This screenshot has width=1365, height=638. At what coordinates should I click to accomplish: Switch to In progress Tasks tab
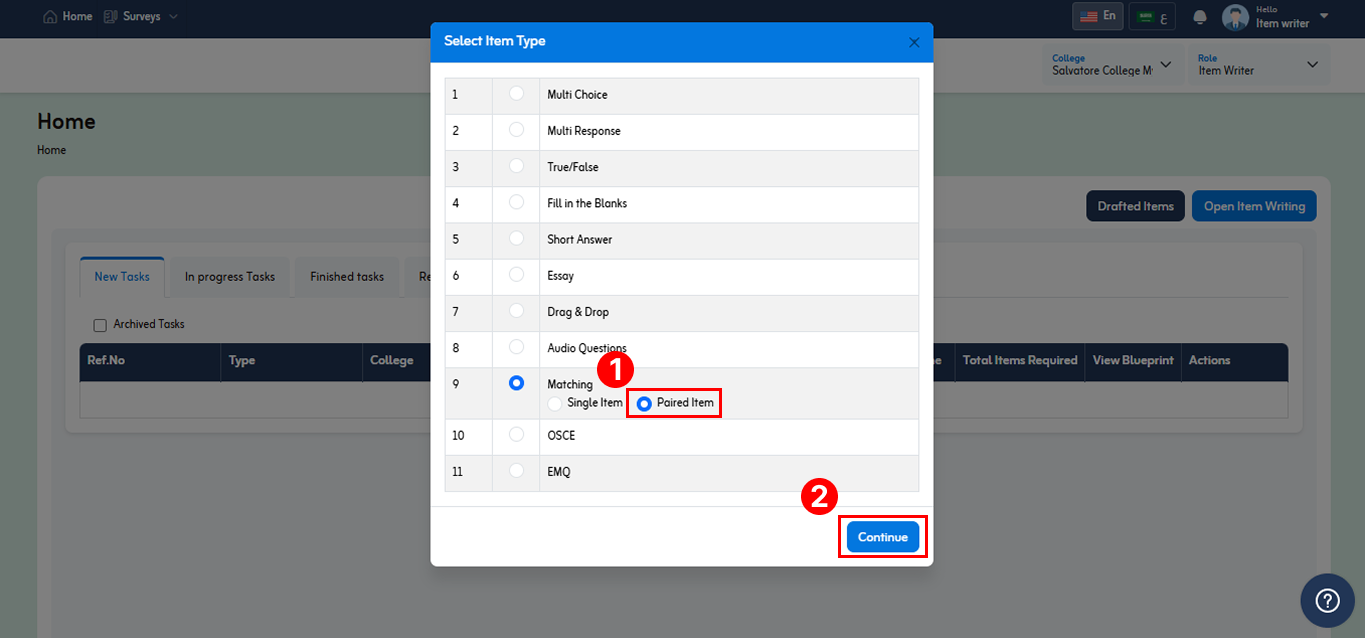230,277
